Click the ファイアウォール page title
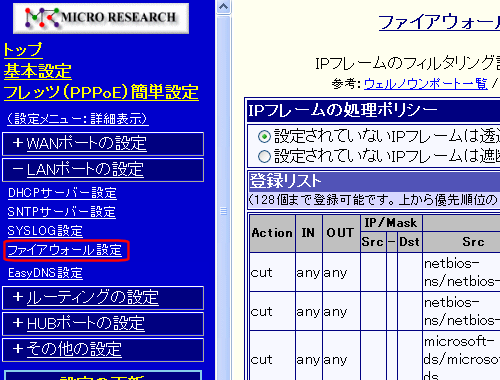 439,22
